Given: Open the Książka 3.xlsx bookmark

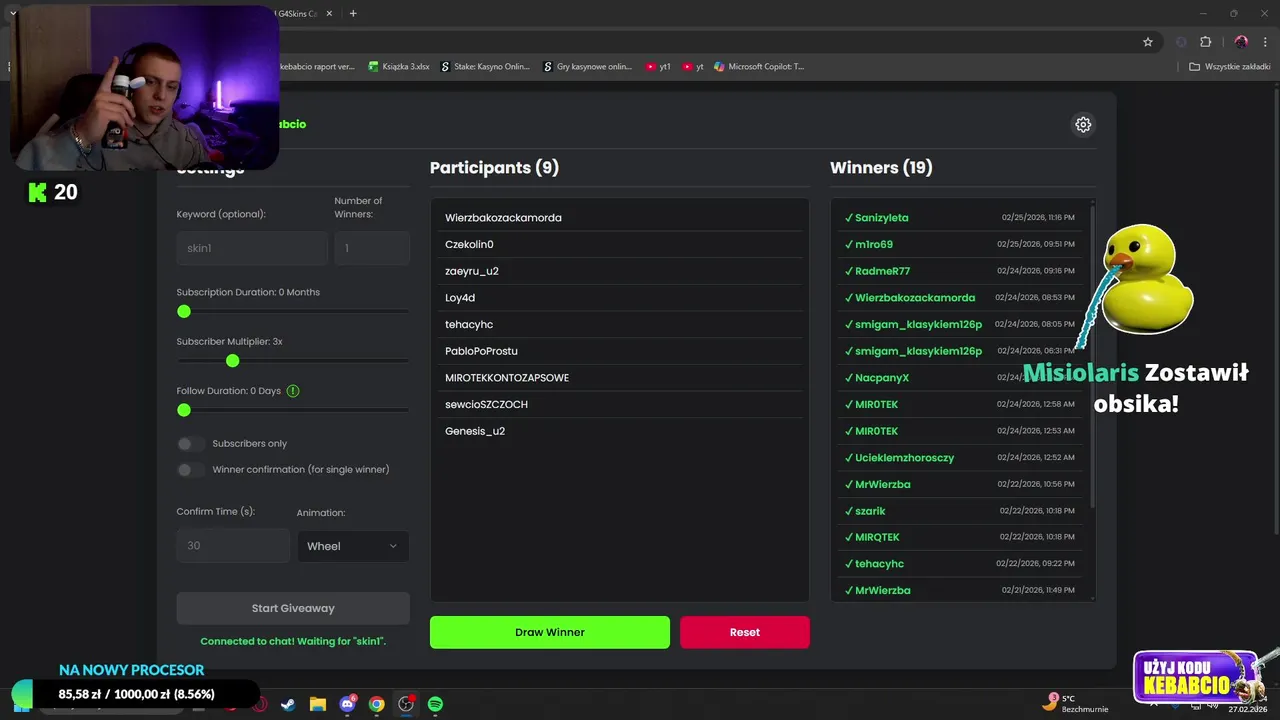Looking at the screenshot, I should (399, 67).
